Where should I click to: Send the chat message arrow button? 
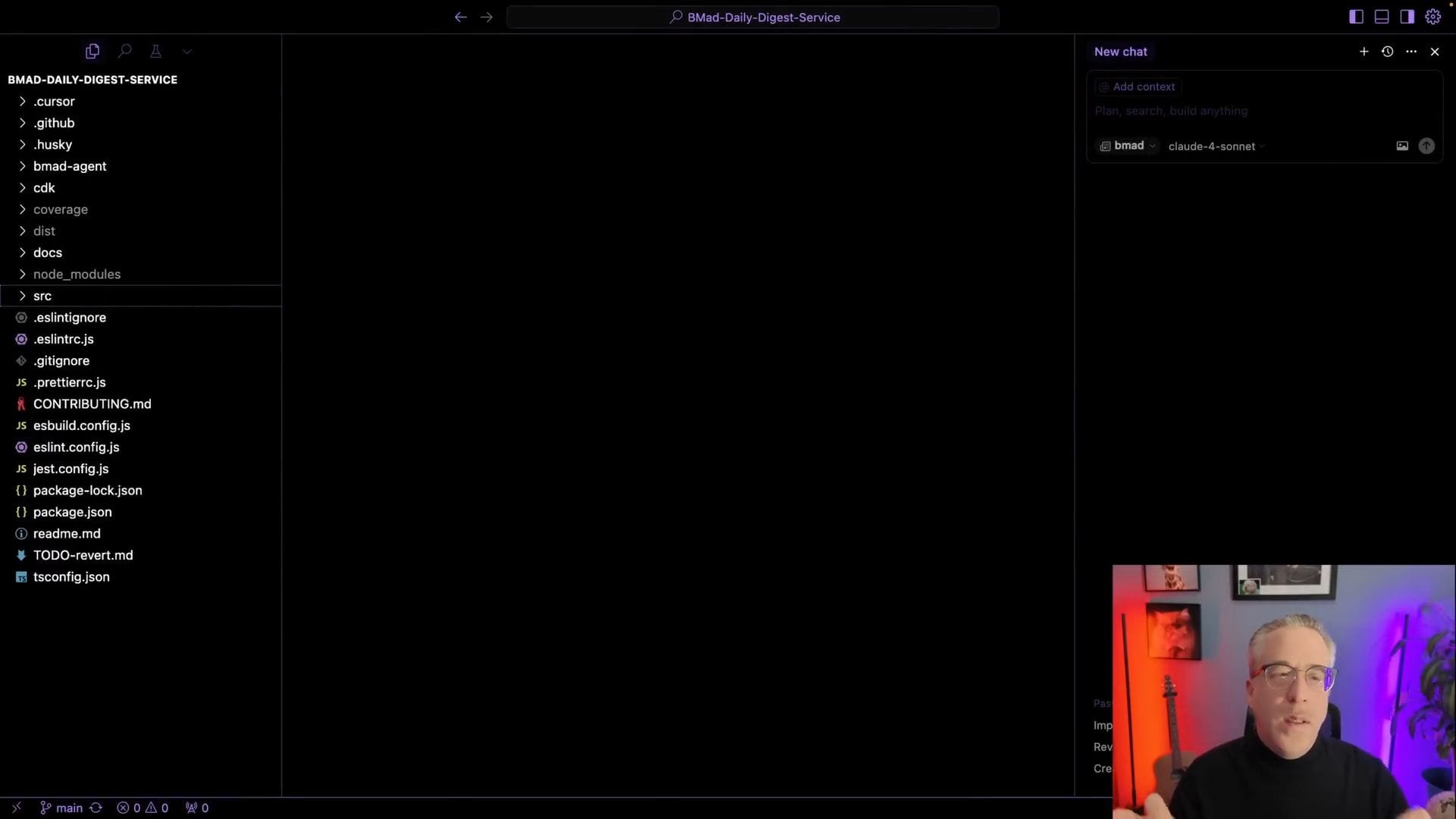pyautogui.click(x=1426, y=146)
